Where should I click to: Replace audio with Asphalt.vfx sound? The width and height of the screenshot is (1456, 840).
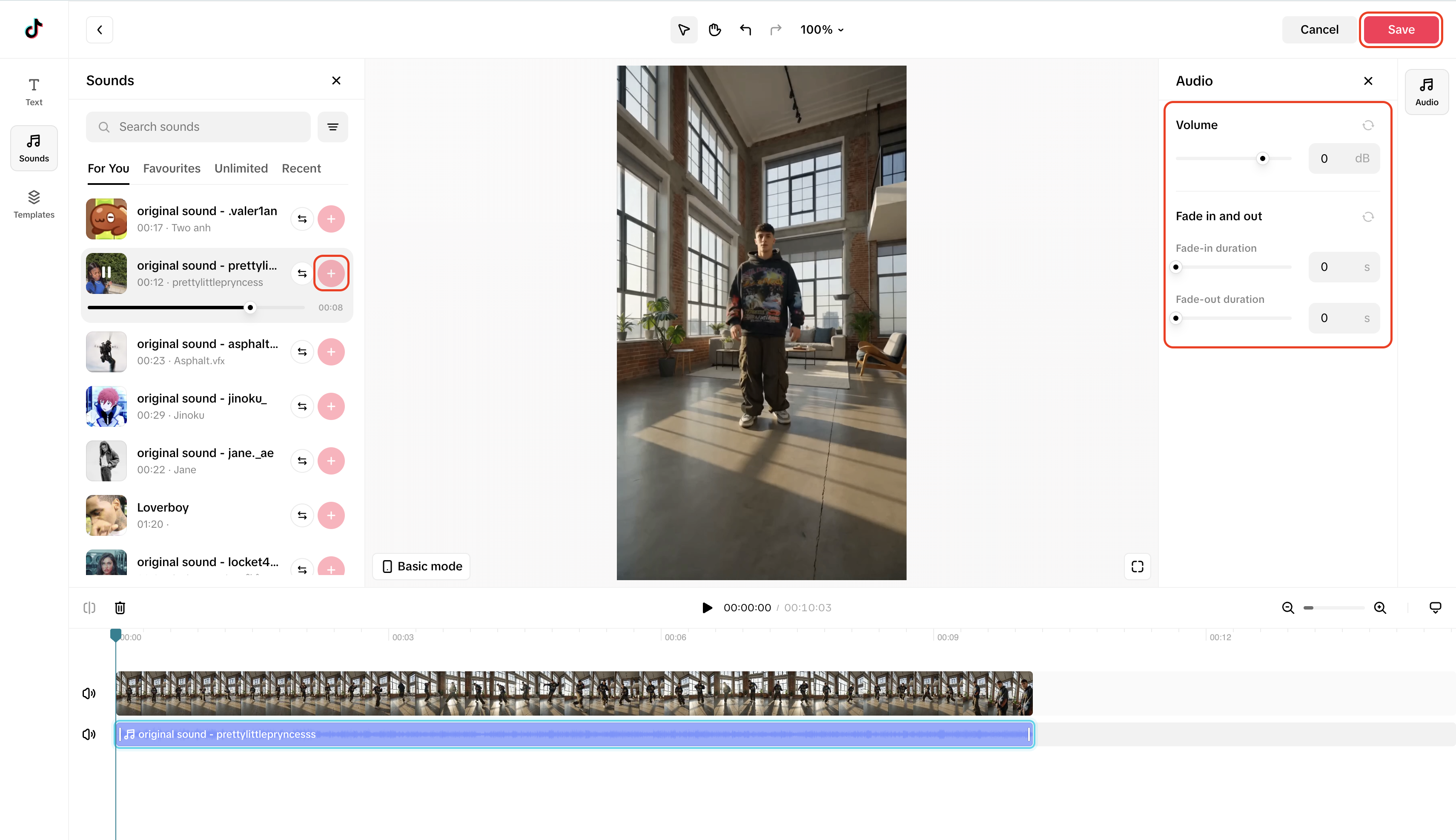point(302,352)
